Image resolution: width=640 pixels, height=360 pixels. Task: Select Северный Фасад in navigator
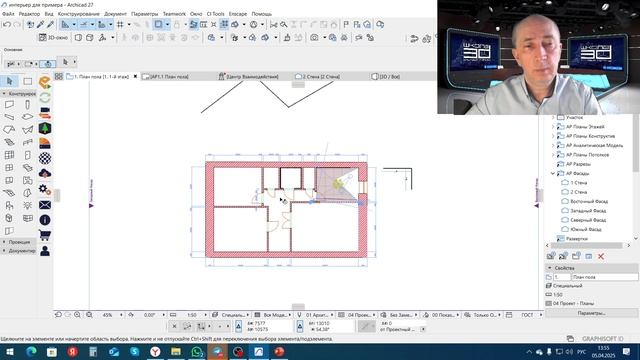(x=588, y=220)
